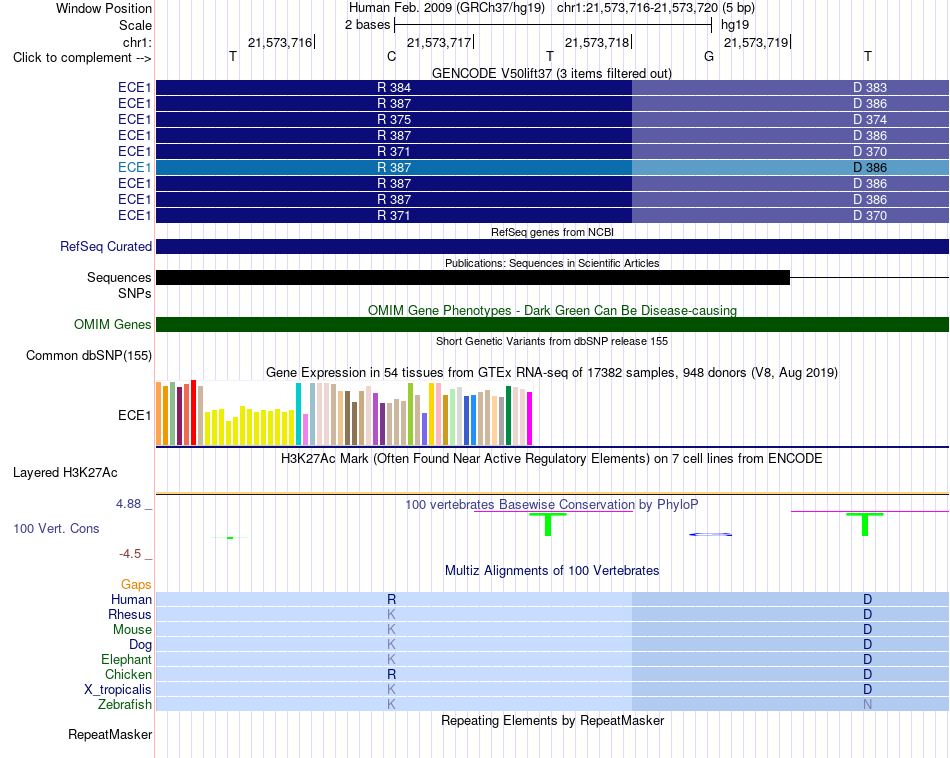950x758 pixels.
Task: Click the highlighted light-blue ECE1 transcript label
Action: (135, 167)
